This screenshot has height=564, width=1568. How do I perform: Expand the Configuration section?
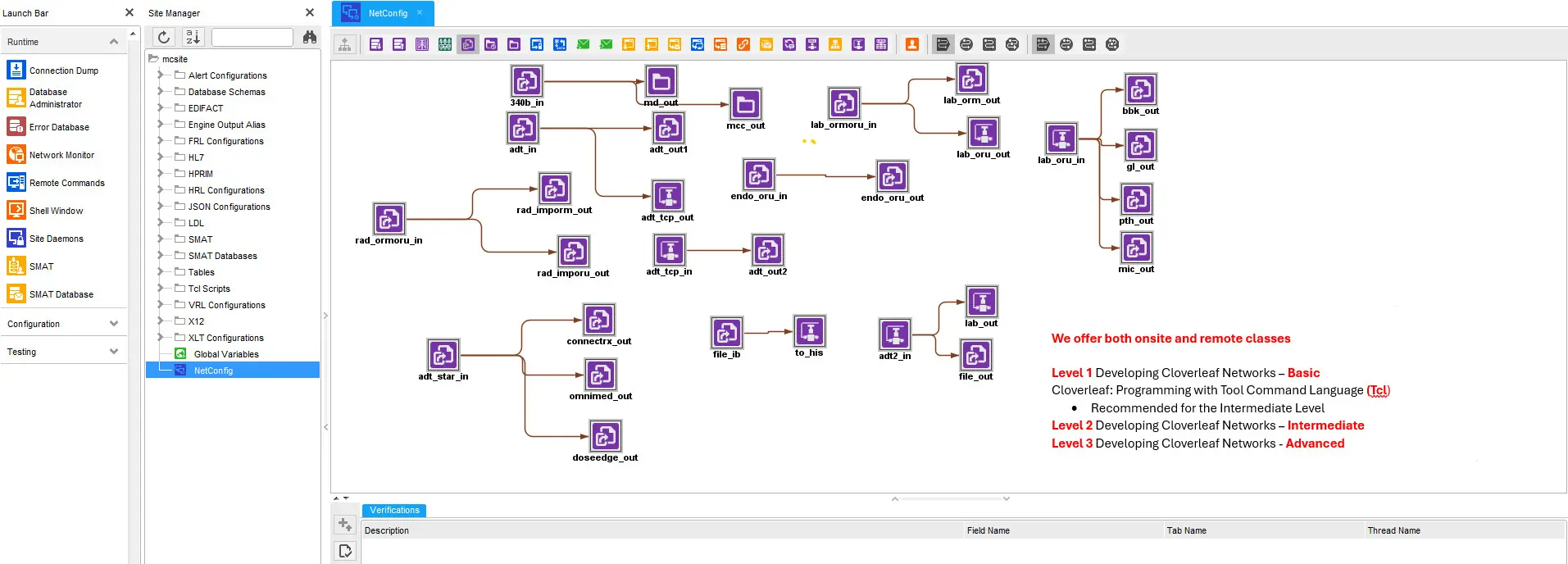tap(113, 324)
